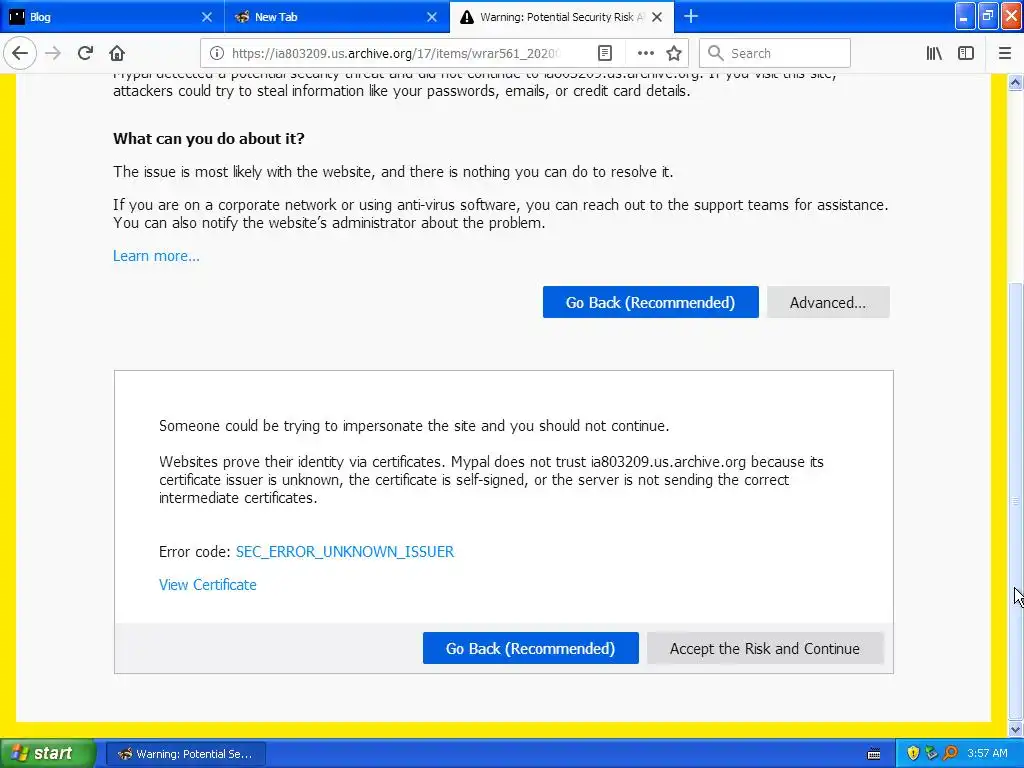The height and width of the screenshot is (768, 1024).
Task: Open the hamburger application menu
Action: (1004, 53)
